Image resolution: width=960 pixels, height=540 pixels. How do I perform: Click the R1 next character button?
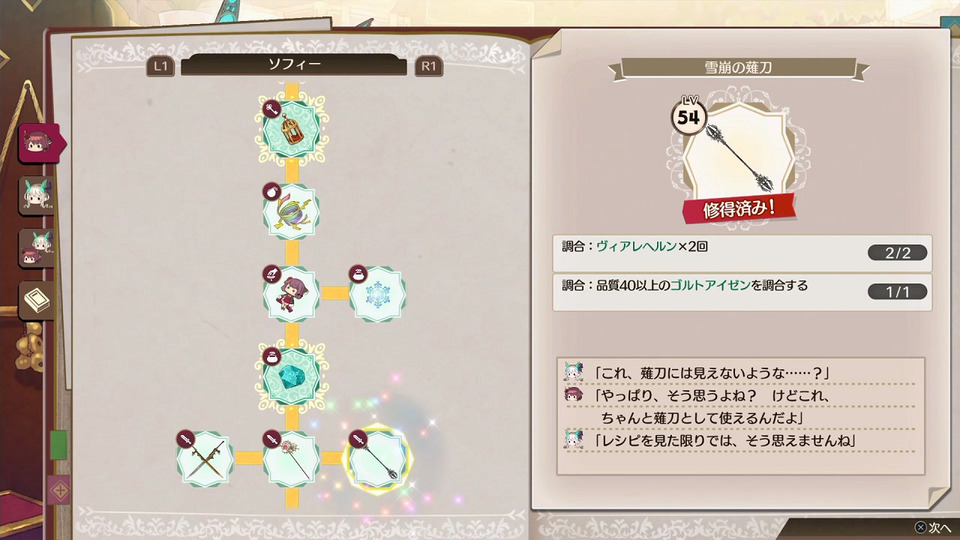[x=429, y=66]
